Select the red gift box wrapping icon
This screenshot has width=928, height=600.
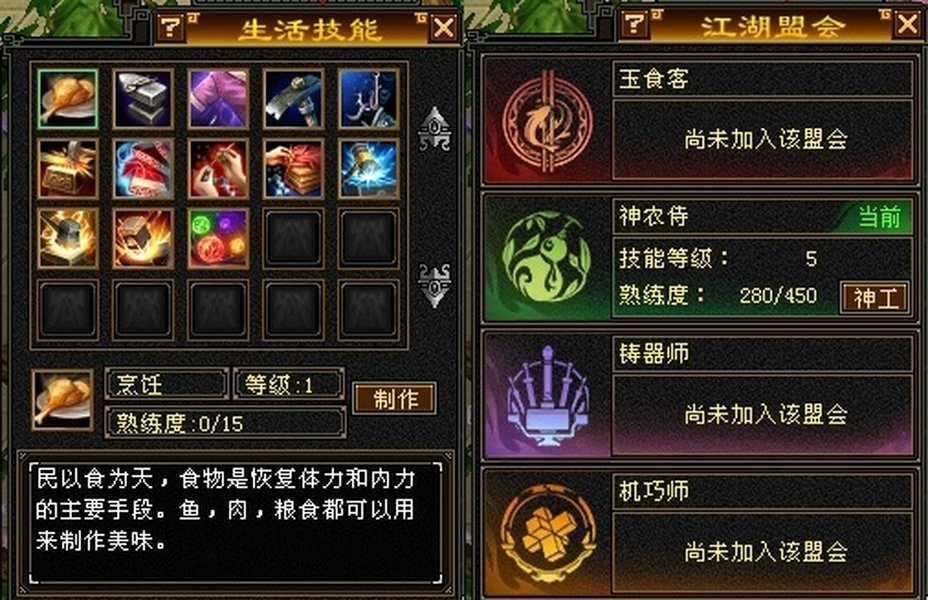coord(143,169)
